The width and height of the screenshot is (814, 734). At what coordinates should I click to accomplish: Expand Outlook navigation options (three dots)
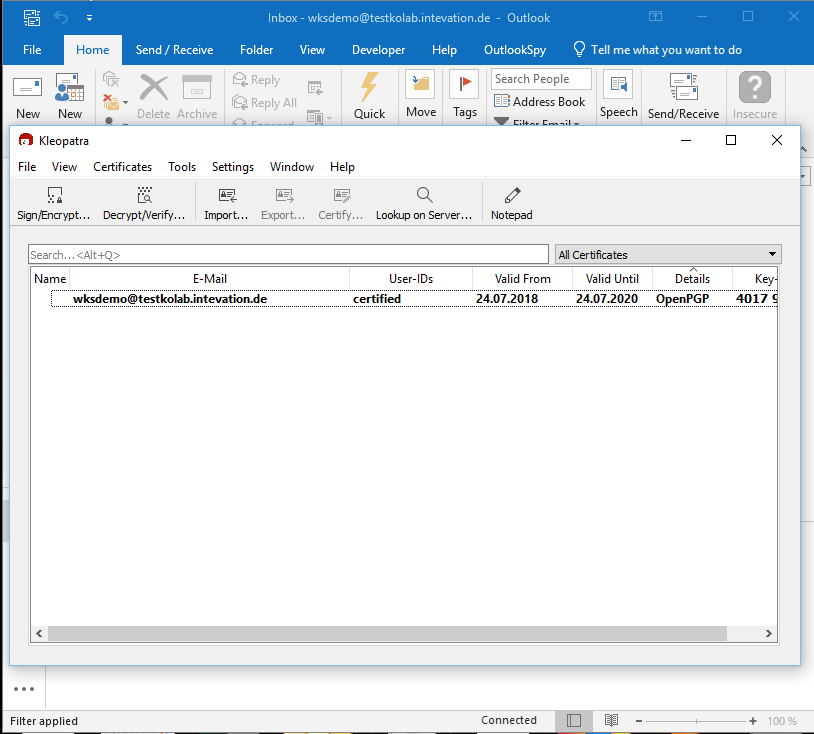(24, 689)
